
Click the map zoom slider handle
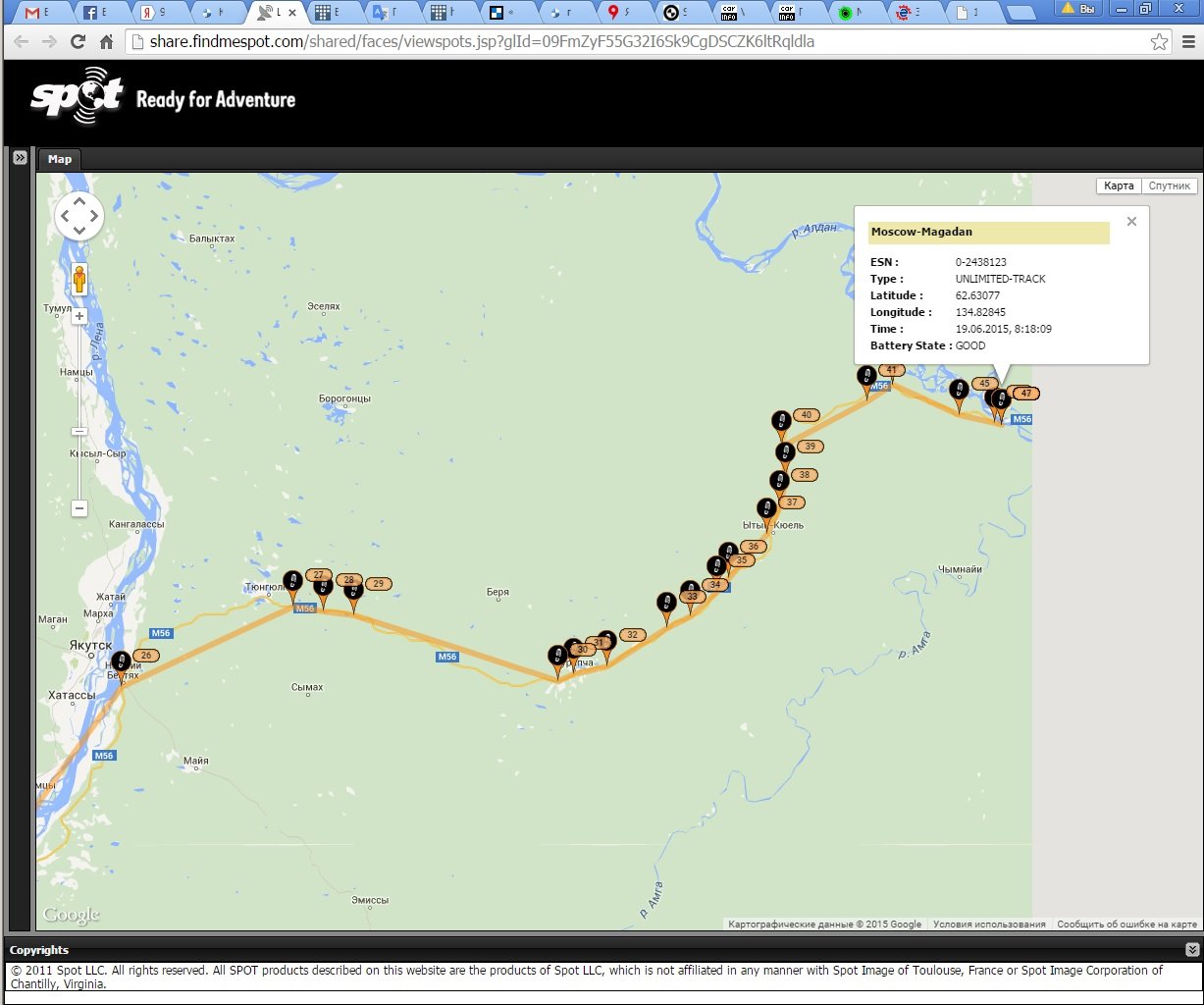(79, 431)
